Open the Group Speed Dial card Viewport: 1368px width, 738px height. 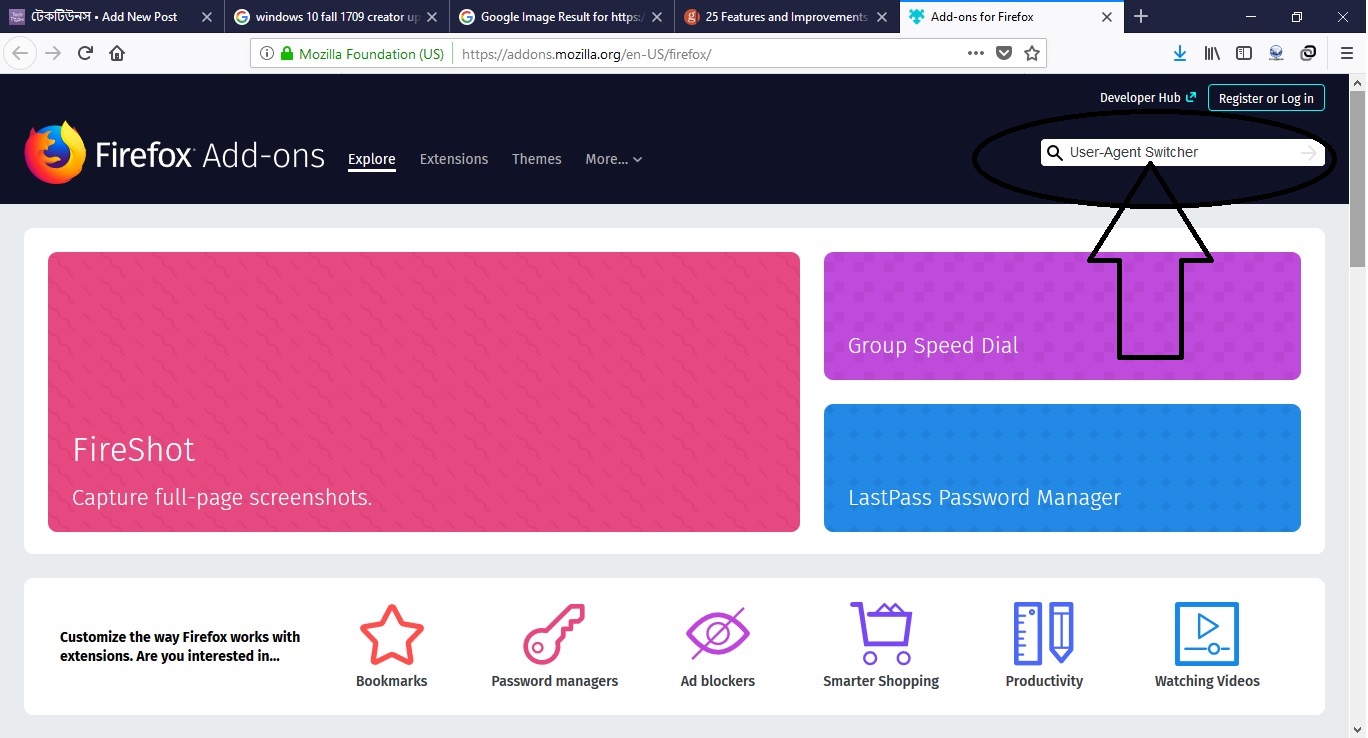1062,316
